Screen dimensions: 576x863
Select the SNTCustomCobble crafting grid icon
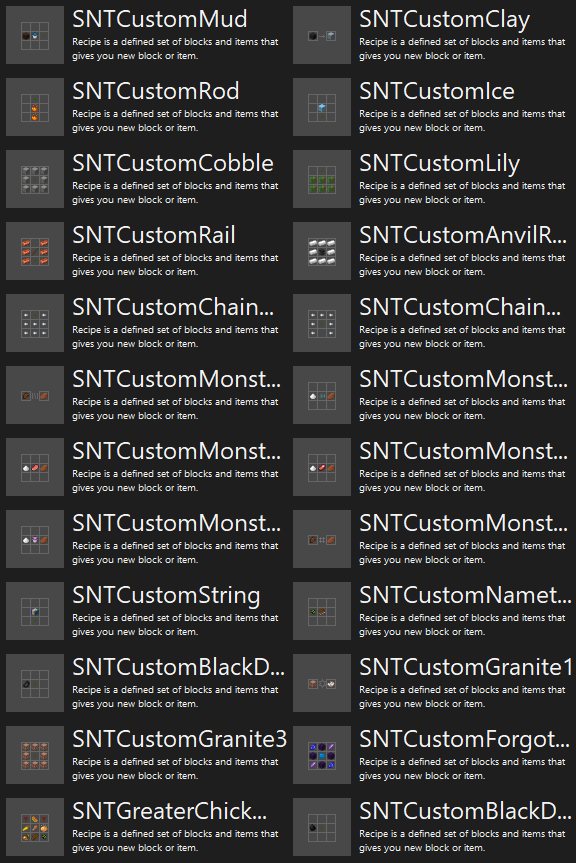click(x=35, y=179)
